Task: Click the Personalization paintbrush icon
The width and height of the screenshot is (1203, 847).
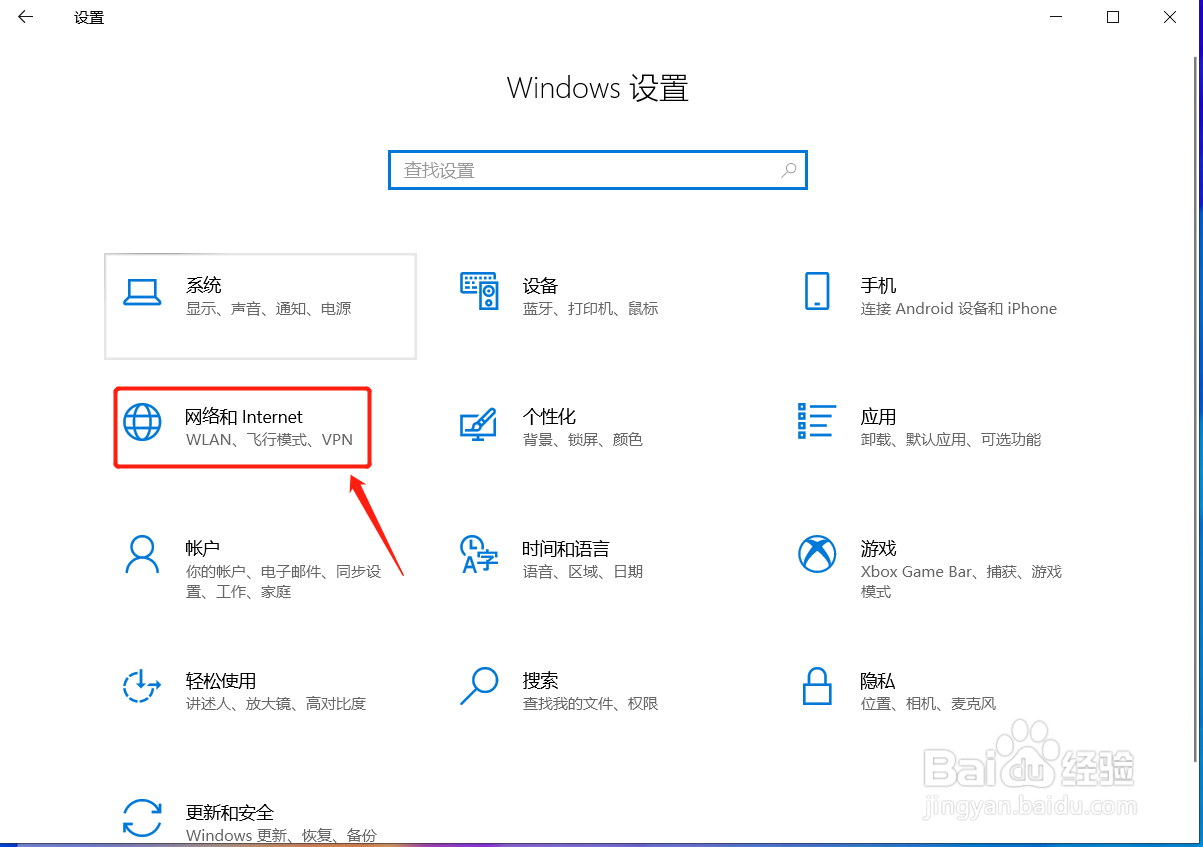Action: coord(479,422)
